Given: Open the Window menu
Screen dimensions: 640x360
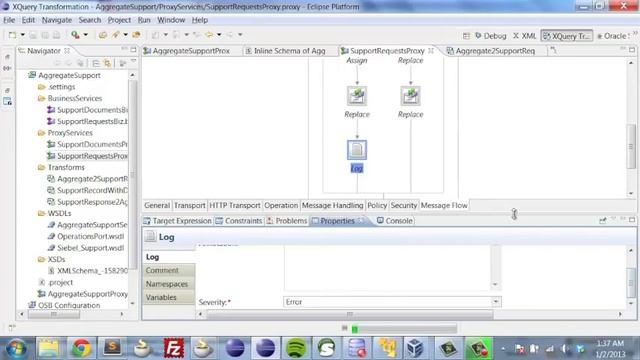Looking at the screenshot, I should (x=171, y=20).
